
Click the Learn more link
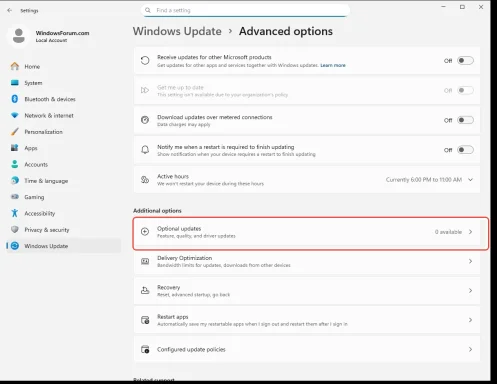pyautogui.click(x=333, y=65)
